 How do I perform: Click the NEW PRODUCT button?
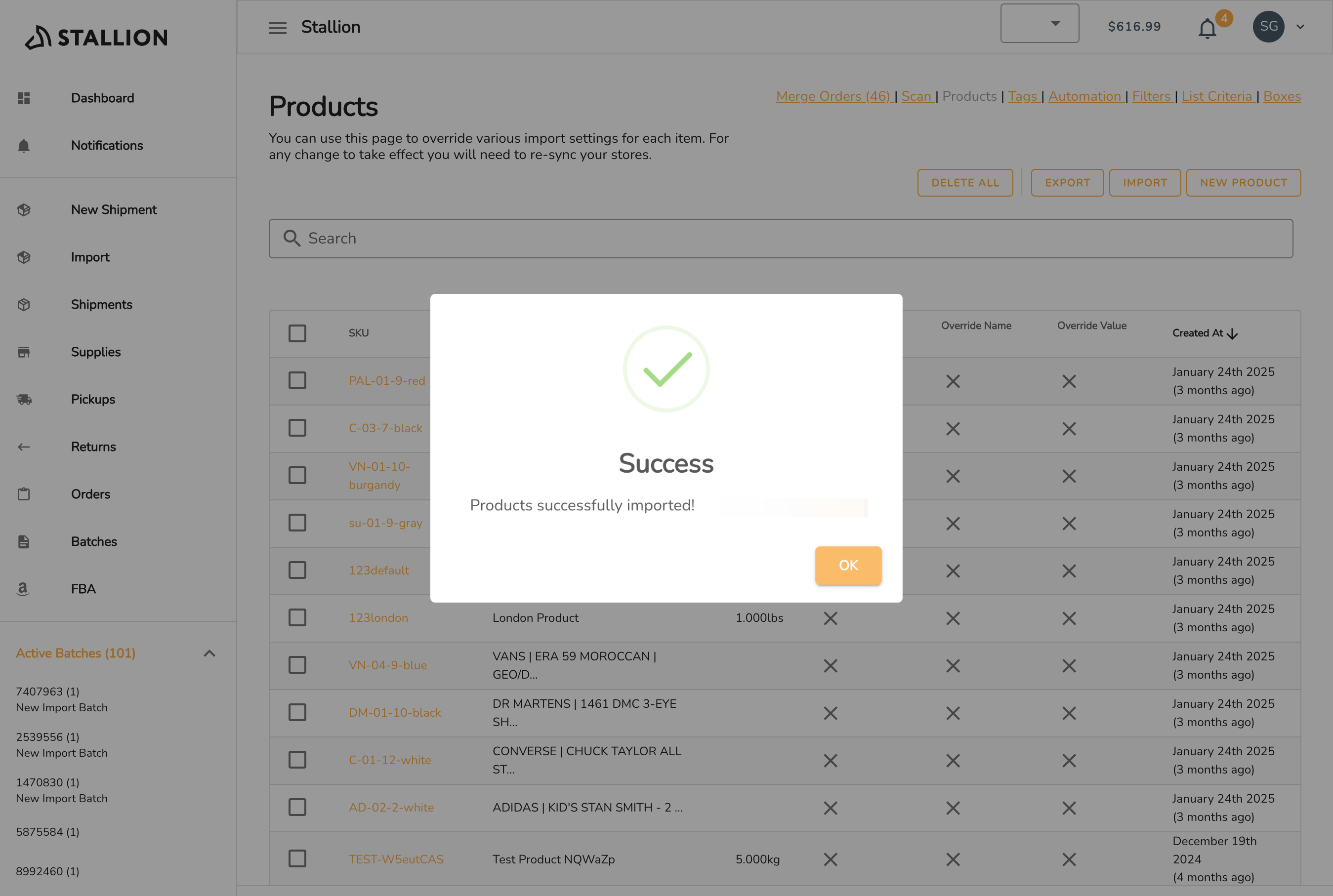pyautogui.click(x=1243, y=183)
